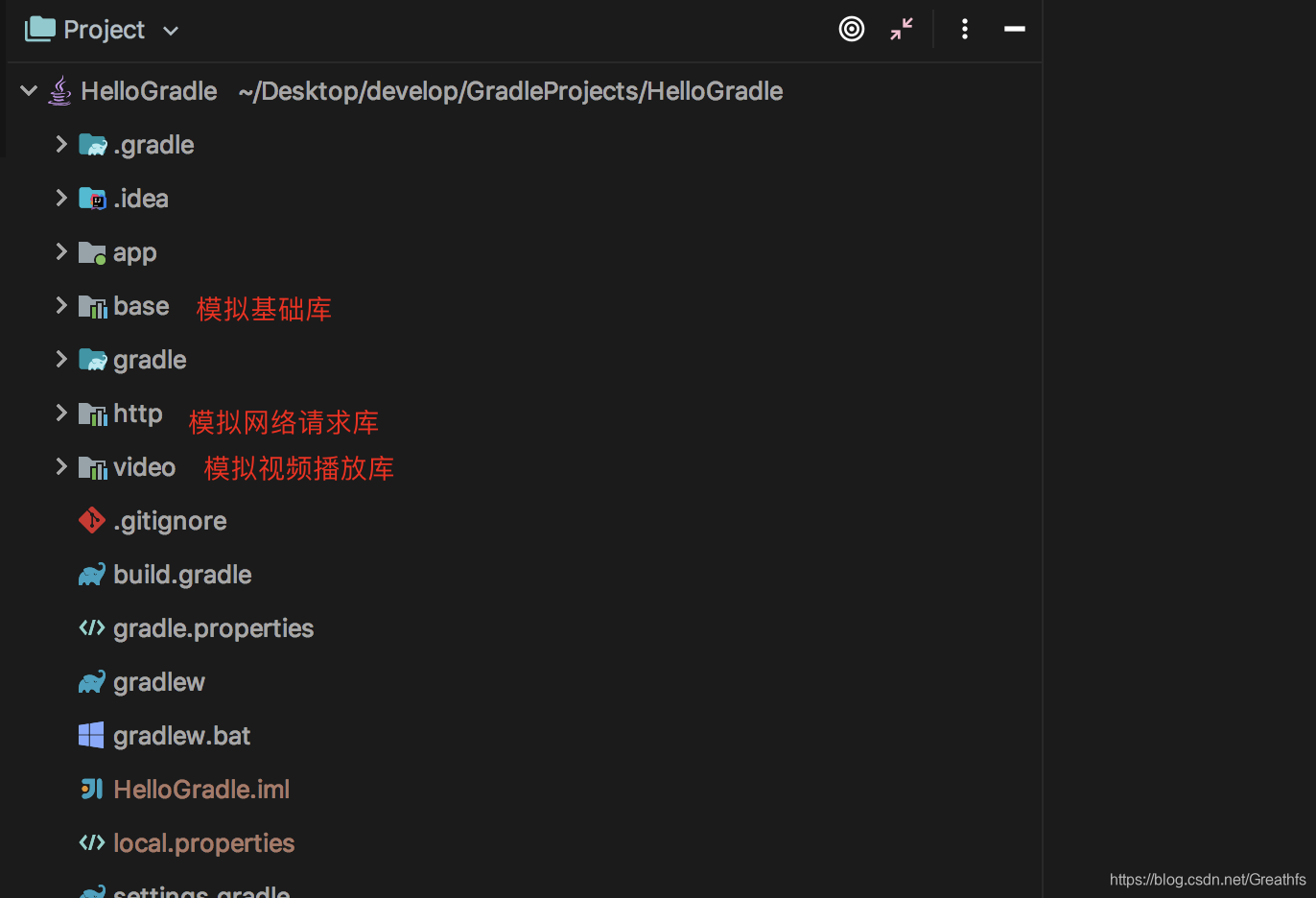Select the .idea folder name
1316x898 pixels.
tap(141, 199)
